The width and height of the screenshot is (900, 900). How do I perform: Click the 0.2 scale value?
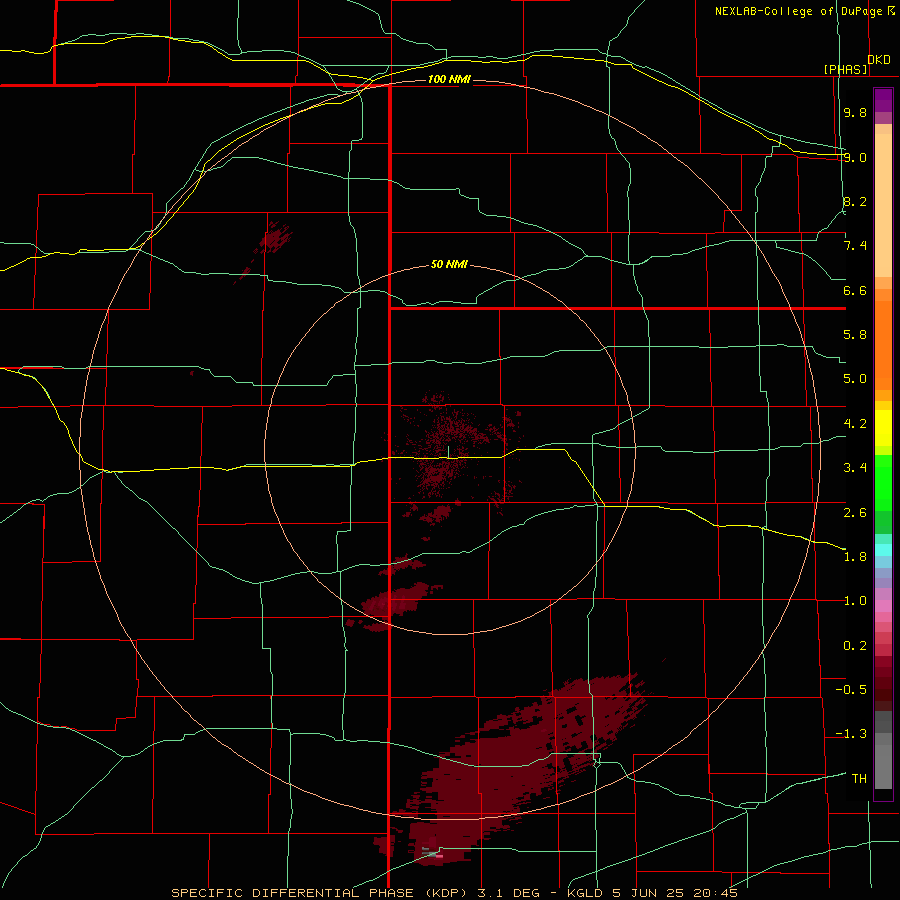point(855,646)
